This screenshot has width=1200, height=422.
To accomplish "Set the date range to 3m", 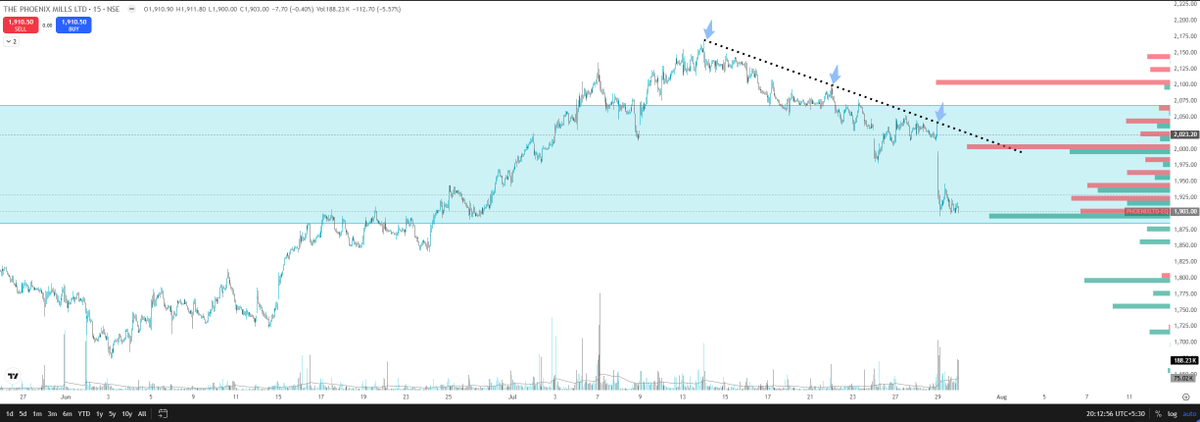I will (x=52, y=413).
